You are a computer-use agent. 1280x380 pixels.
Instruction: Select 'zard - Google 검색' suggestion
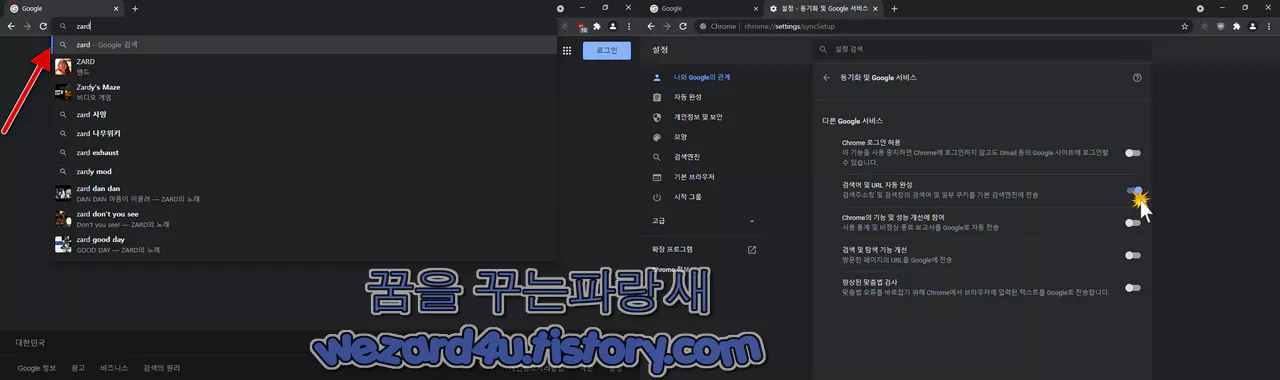point(303,45)
